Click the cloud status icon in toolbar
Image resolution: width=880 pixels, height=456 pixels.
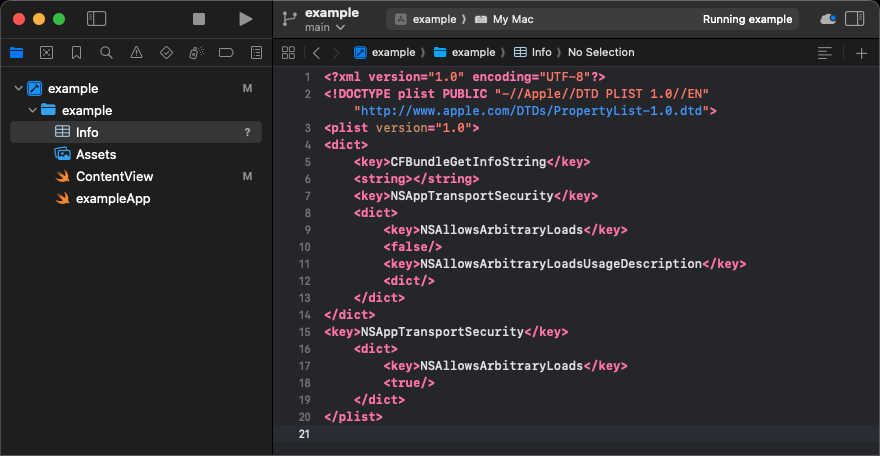[827, 19]
